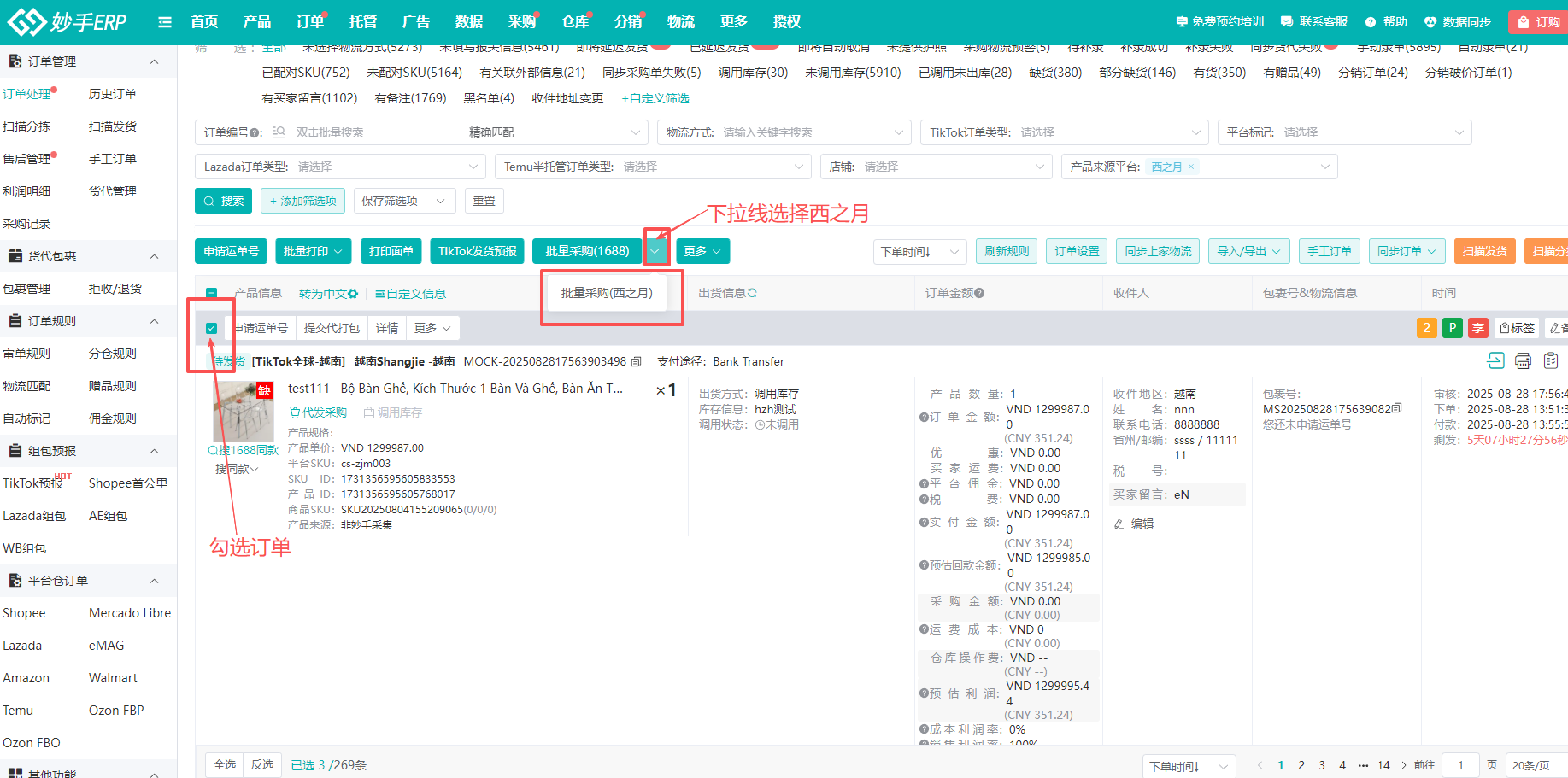Toggle the select-all header checkbox

point(211,293)
